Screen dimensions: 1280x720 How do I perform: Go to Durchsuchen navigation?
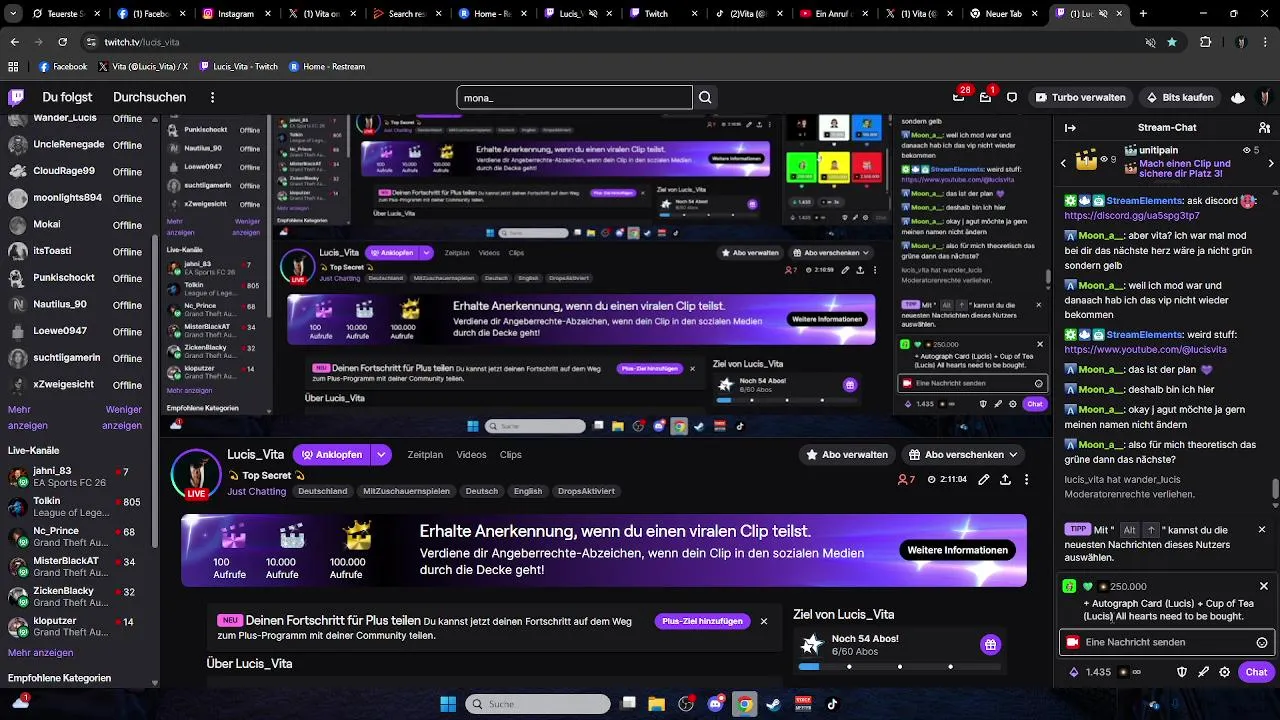tap(150, 97)
